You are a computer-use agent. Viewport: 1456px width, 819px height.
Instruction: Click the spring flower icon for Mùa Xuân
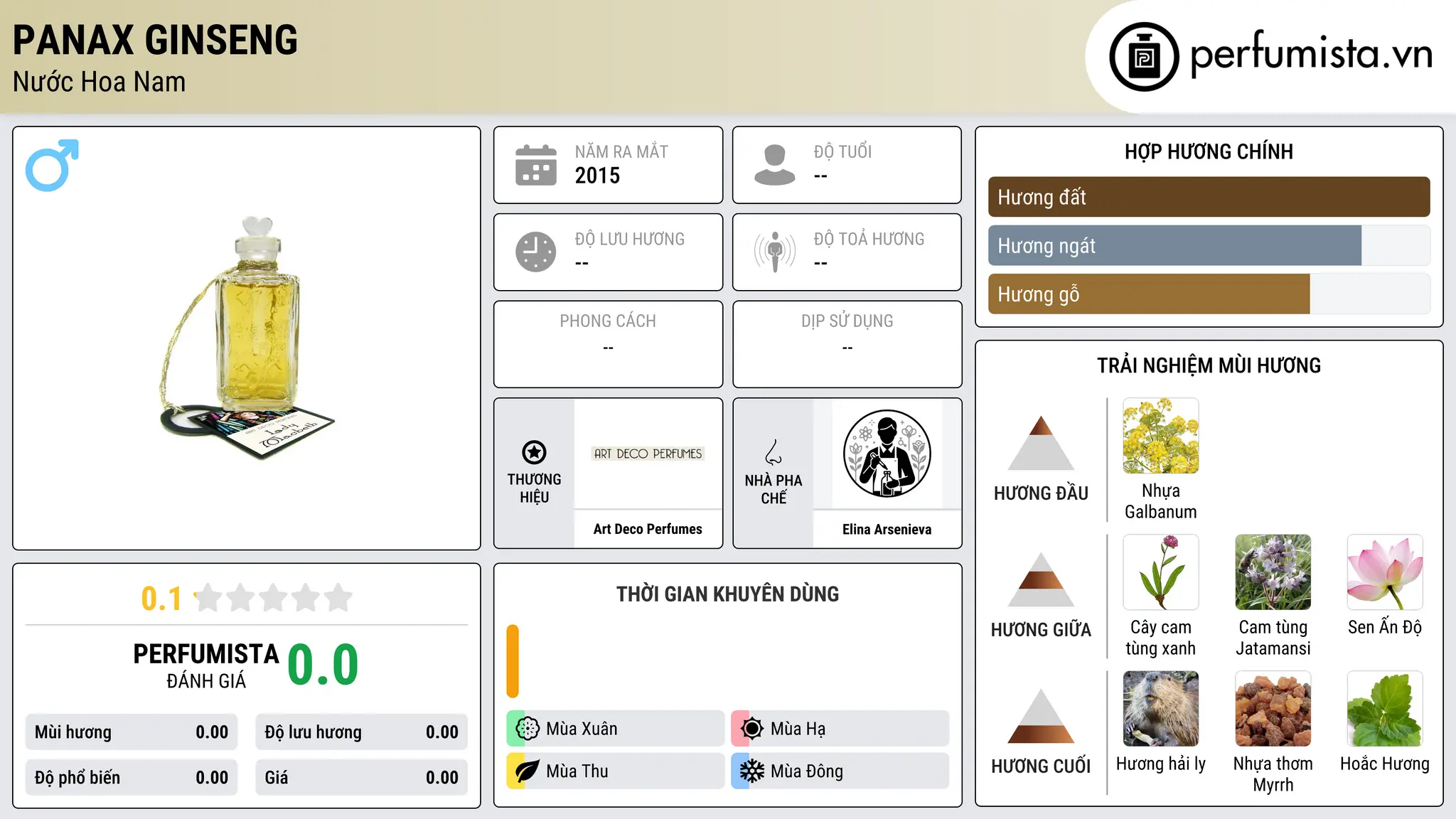click(x=528, y=729)
